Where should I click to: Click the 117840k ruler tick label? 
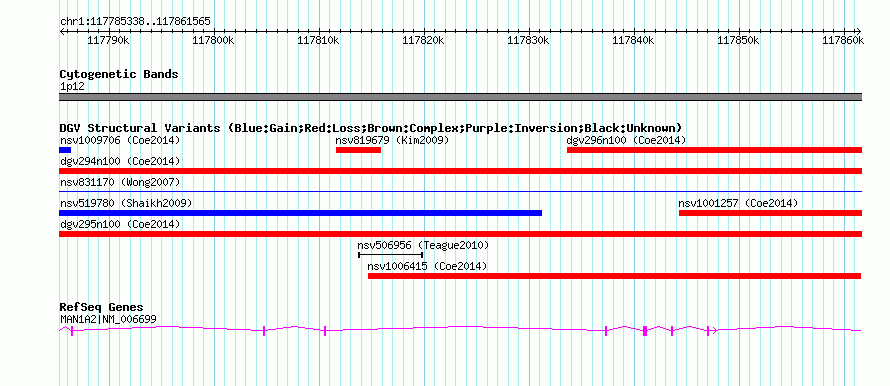633,40
